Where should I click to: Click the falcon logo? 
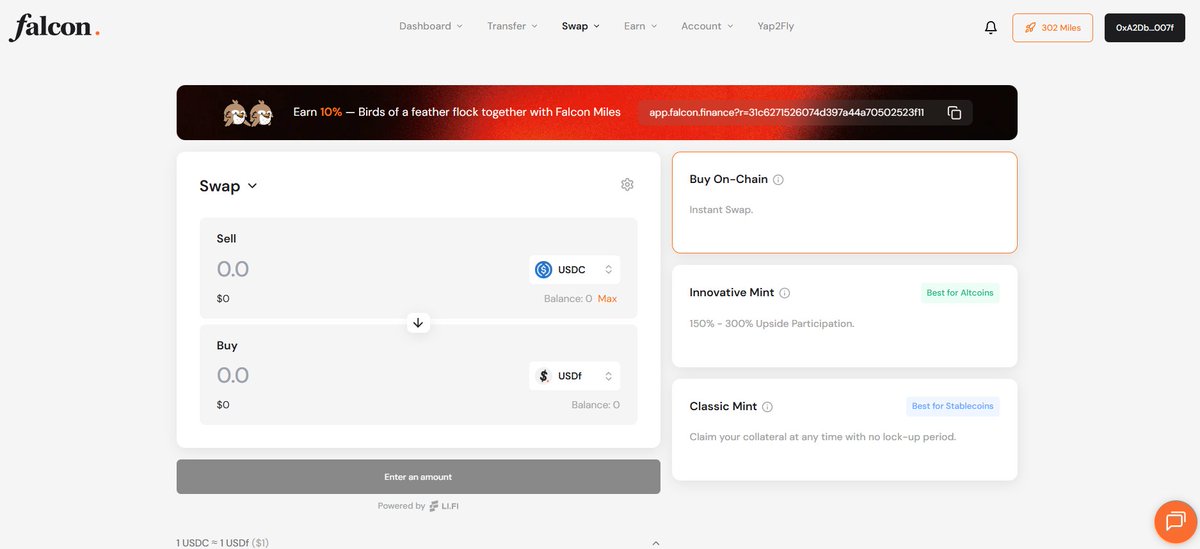coord(55,28)
